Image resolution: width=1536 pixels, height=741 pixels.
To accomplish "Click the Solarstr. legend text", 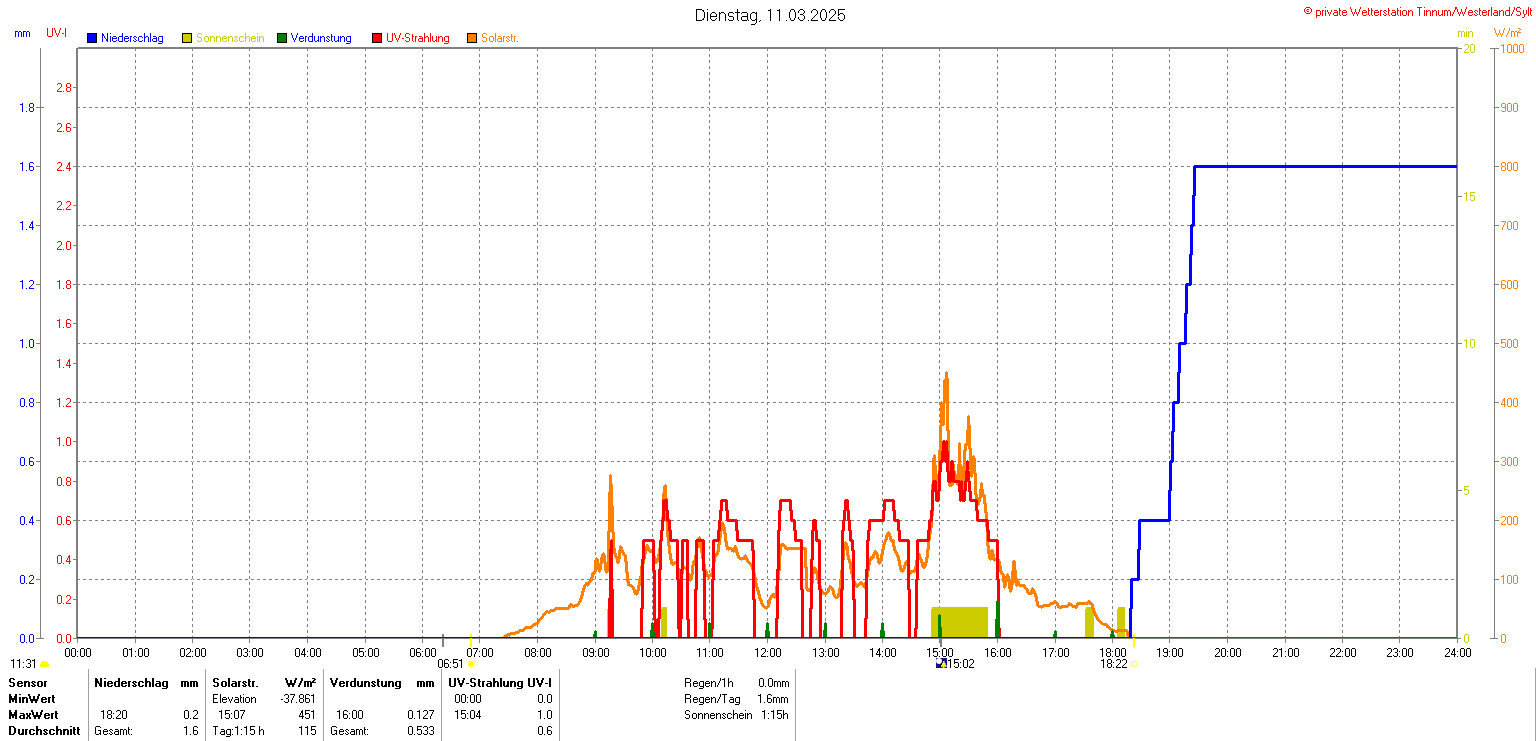I will click(499, 38).
